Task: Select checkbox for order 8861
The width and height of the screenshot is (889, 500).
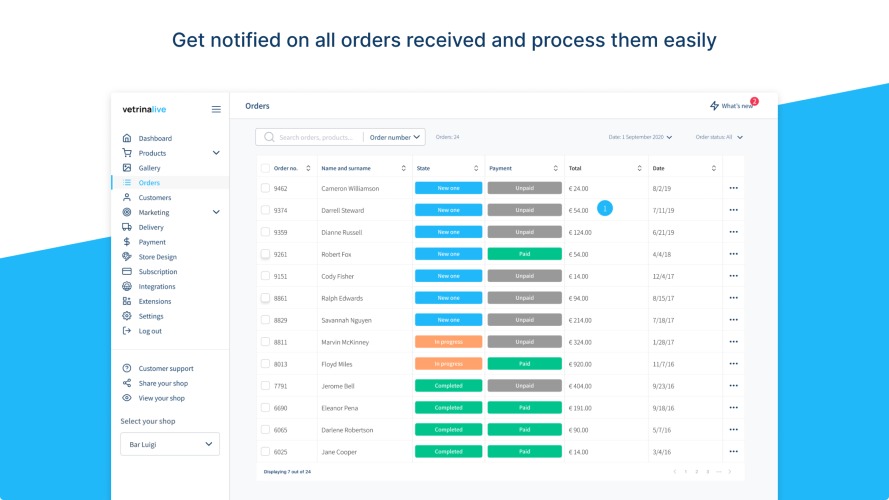Action: [265, 298]
